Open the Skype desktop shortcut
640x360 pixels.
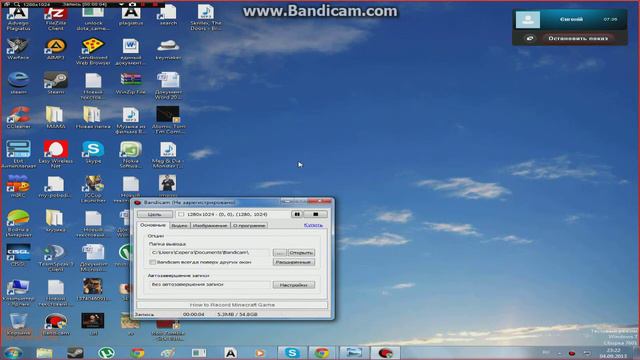(93, 152)
